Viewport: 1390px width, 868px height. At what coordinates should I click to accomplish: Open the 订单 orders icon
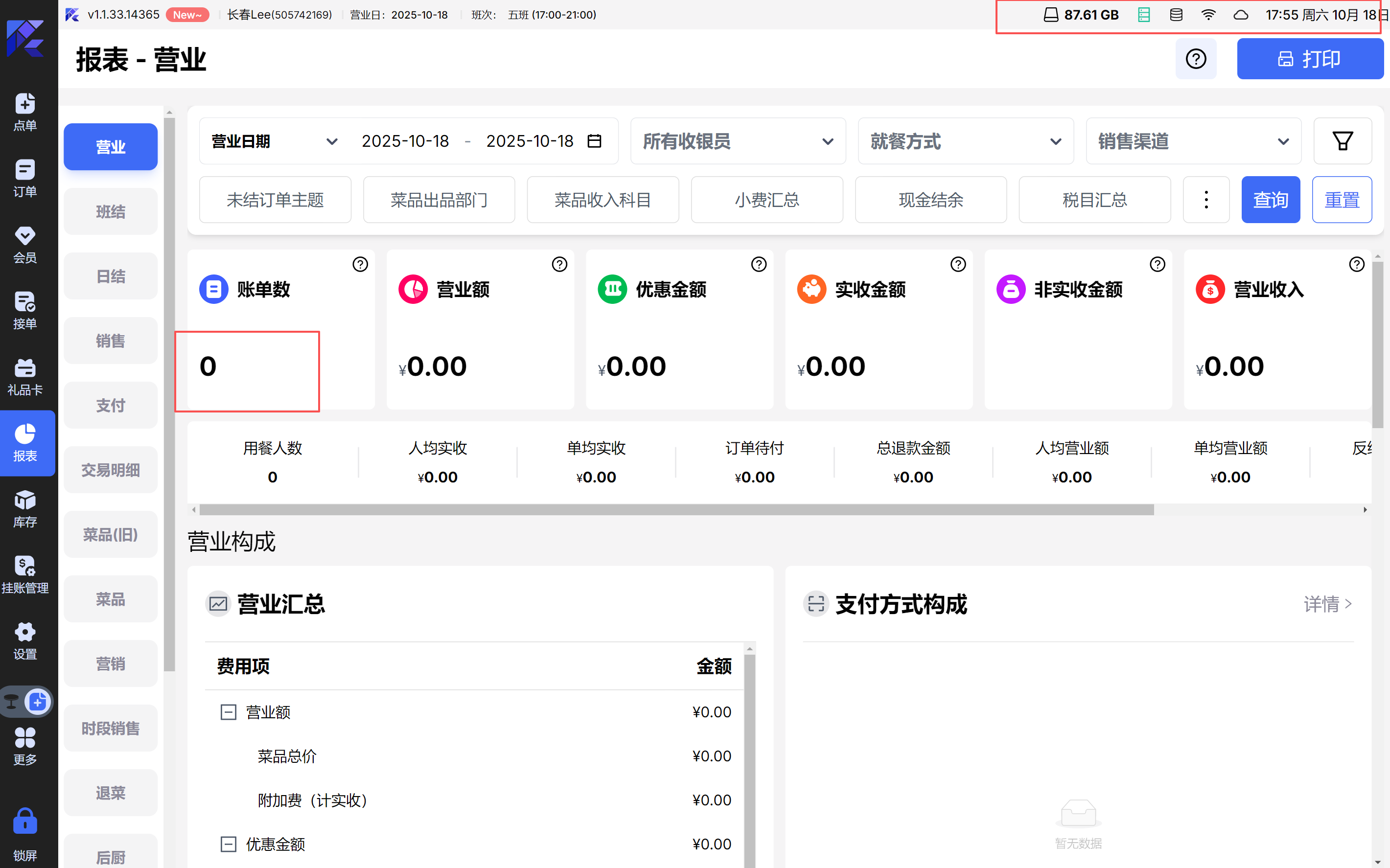[24, 179]
